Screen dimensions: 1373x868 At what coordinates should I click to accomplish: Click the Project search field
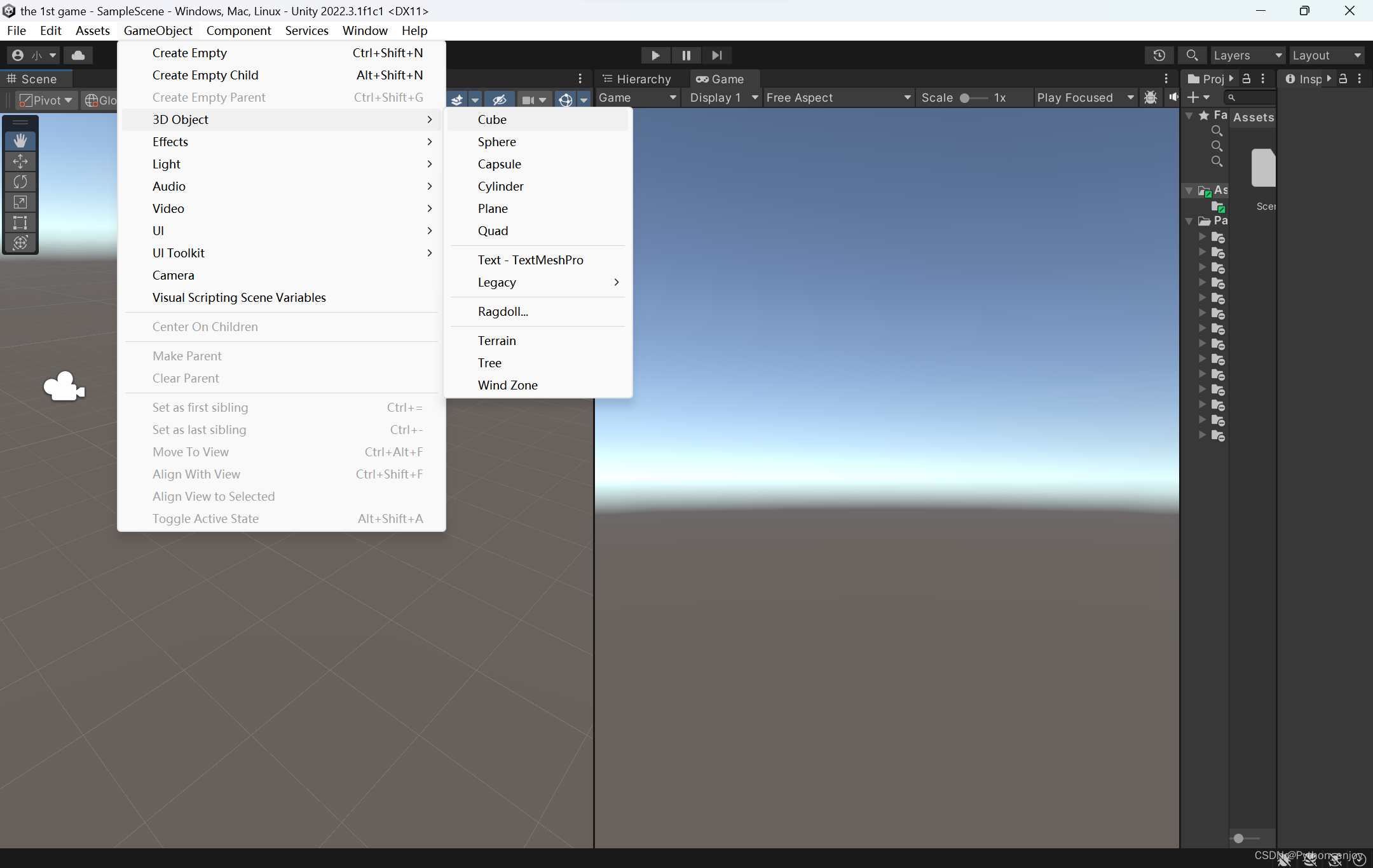[x=1251, y=97]
